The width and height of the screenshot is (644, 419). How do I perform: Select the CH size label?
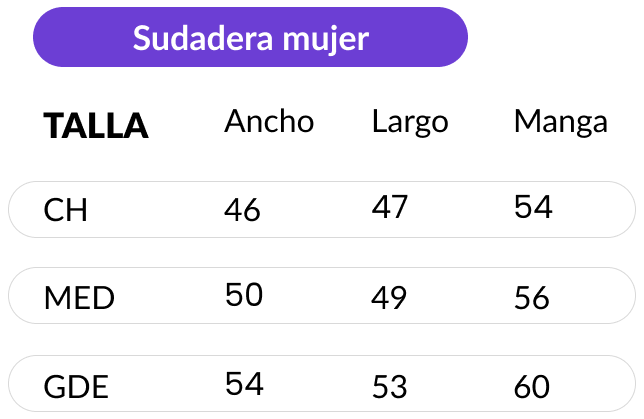click(65, 210)
